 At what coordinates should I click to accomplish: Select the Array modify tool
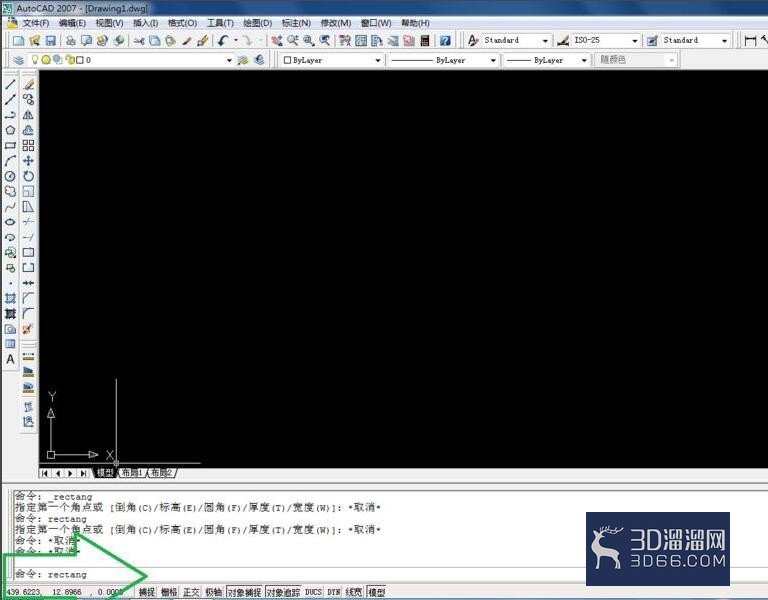pos(28,145)
